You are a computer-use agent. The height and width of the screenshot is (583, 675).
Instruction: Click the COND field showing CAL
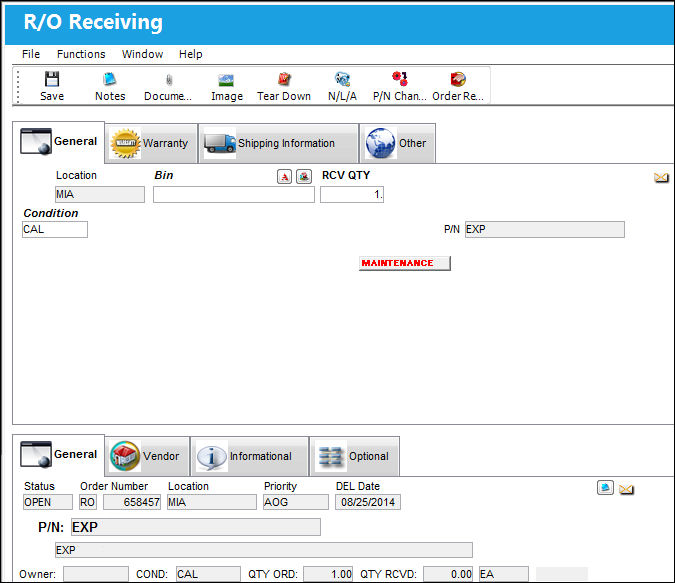208,574
